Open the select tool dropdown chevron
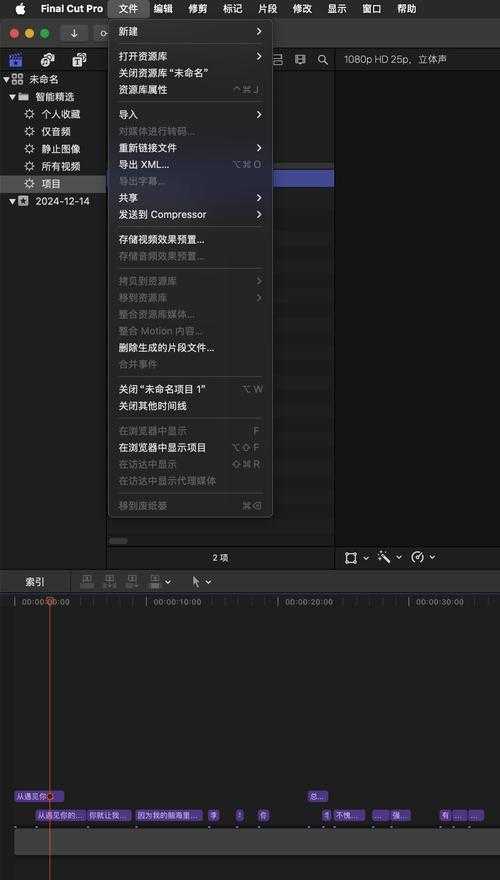This screenshot has height=880, width=500. 208,582
